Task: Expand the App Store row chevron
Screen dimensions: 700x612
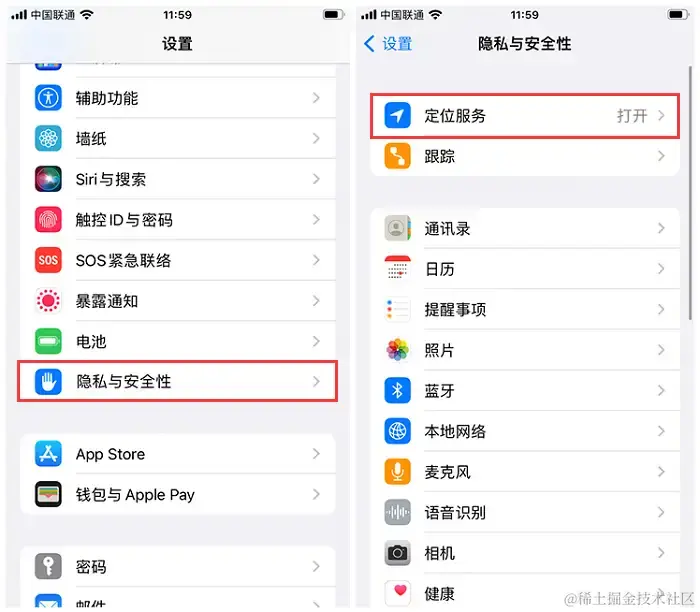Action: [x=316, y=454]
